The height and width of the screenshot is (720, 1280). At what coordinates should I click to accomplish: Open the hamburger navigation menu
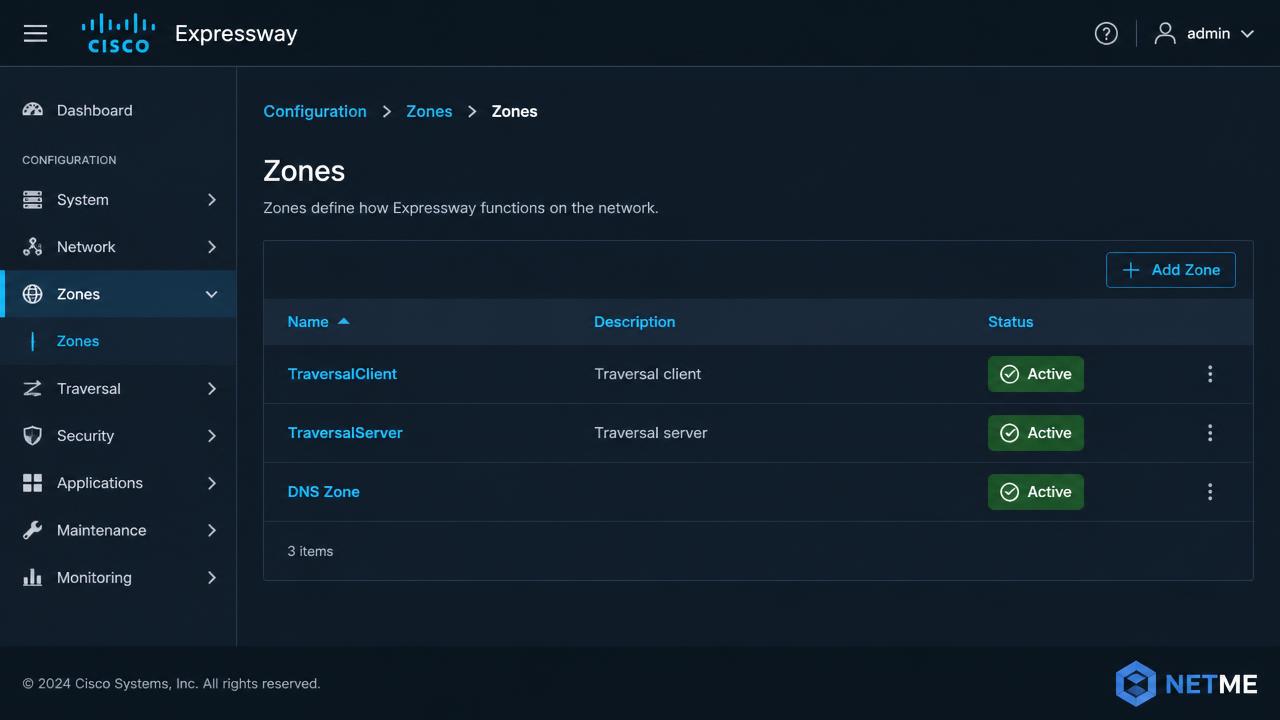35,33
